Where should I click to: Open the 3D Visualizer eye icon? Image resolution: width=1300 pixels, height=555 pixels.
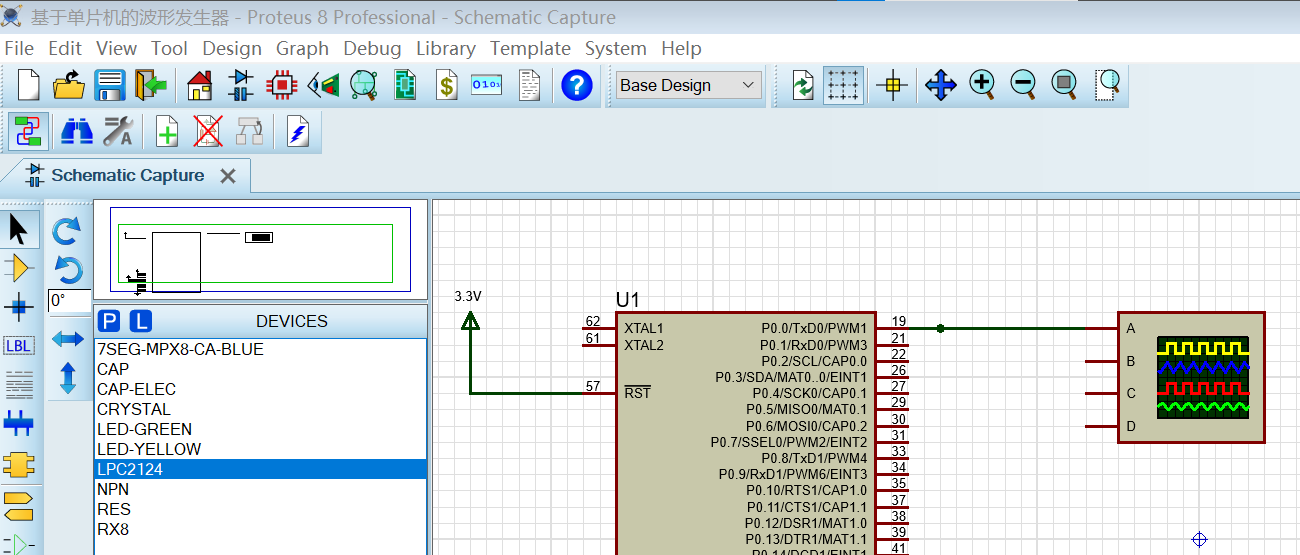click(x=323, y=85)
